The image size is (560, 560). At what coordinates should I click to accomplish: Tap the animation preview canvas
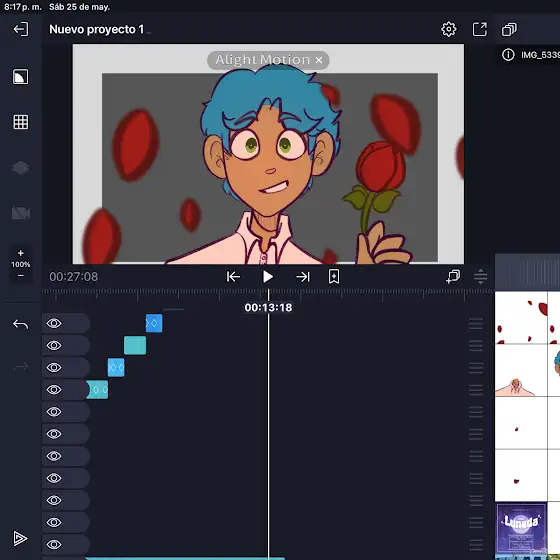268,154
